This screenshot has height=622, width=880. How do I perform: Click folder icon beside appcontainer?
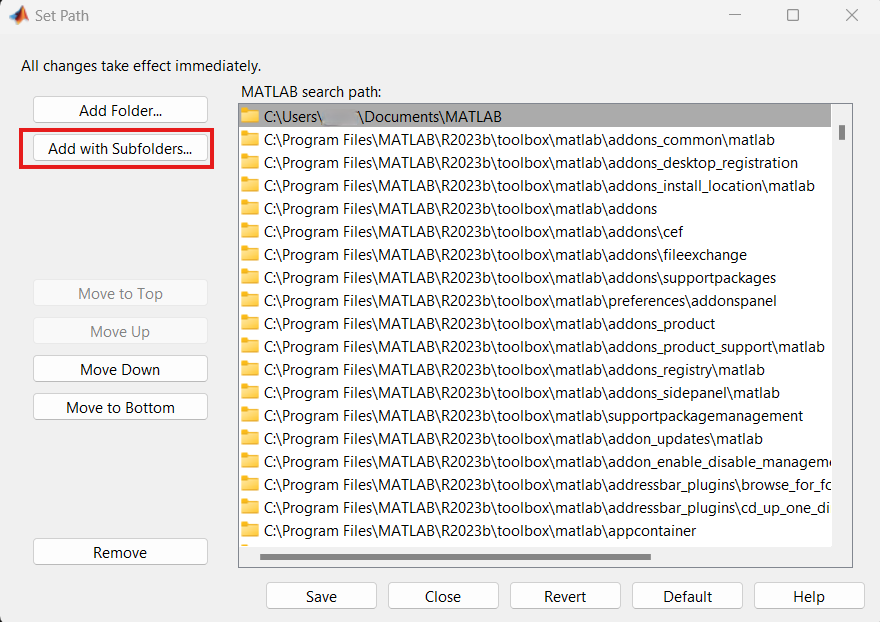[250, 530]
